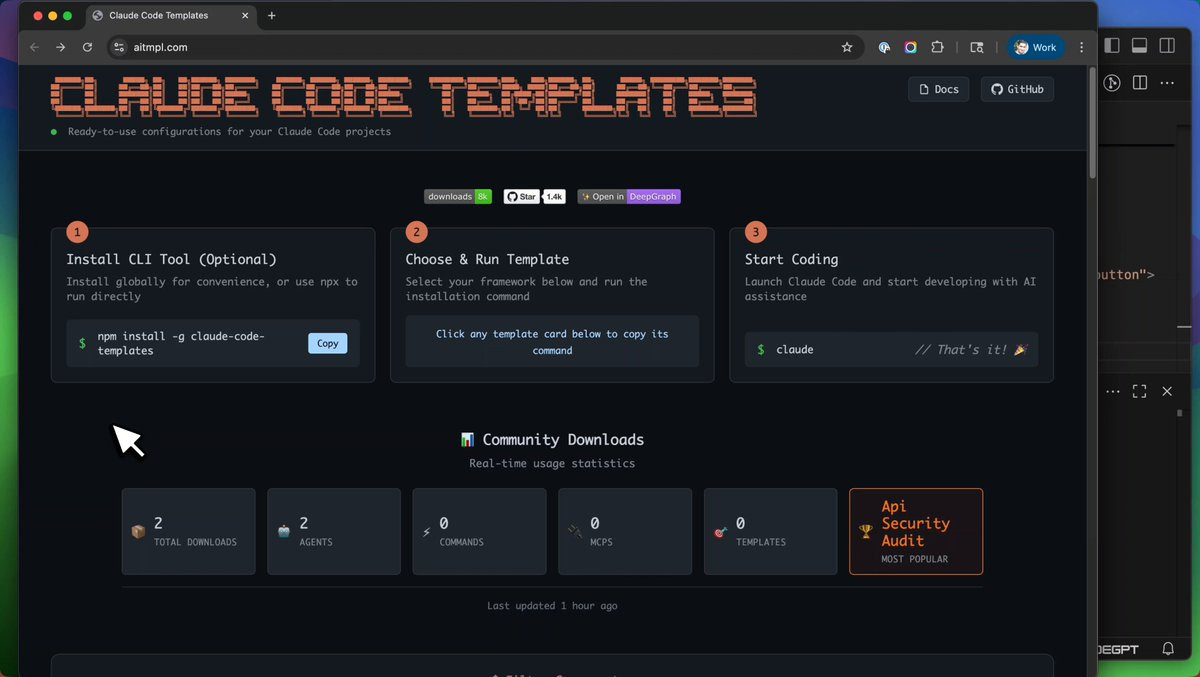Click the MCPs stat card

pyautogui.click(x=625, y=531)
